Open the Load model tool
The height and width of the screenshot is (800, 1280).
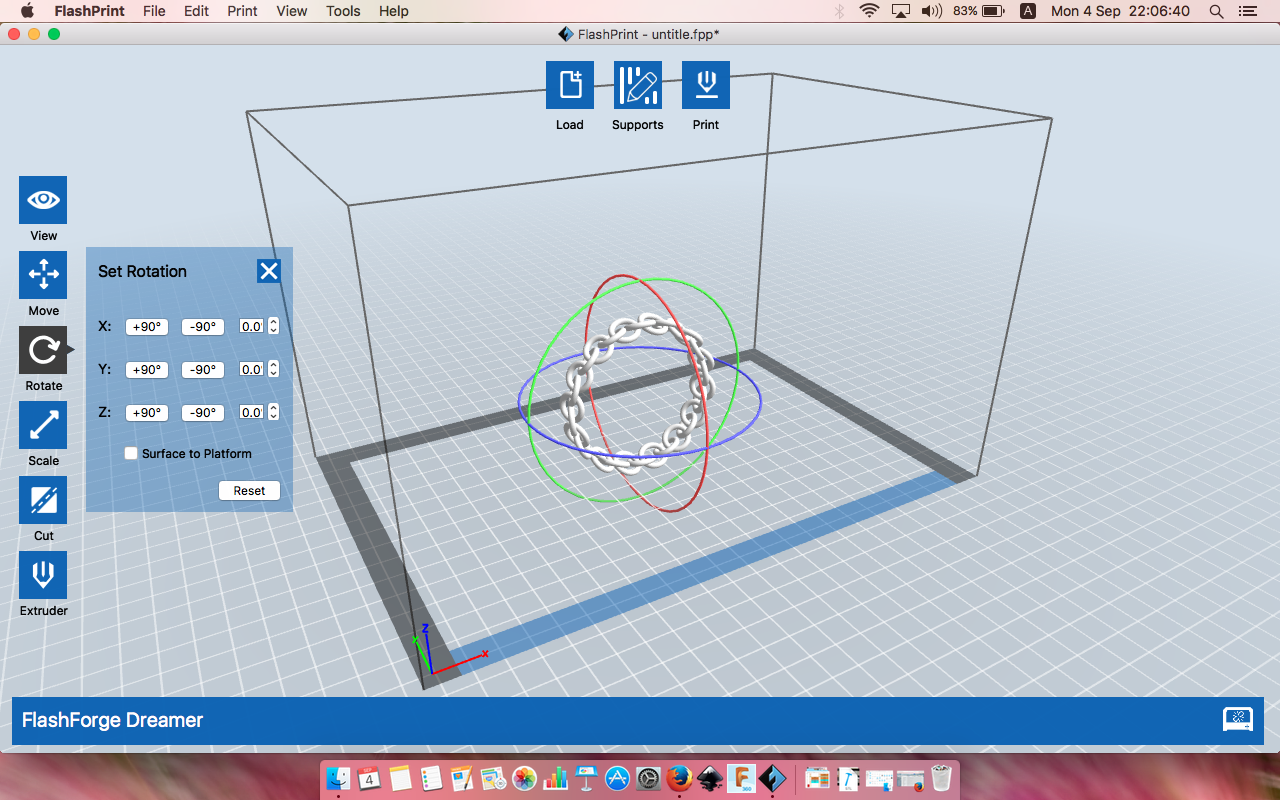[570, 85]
